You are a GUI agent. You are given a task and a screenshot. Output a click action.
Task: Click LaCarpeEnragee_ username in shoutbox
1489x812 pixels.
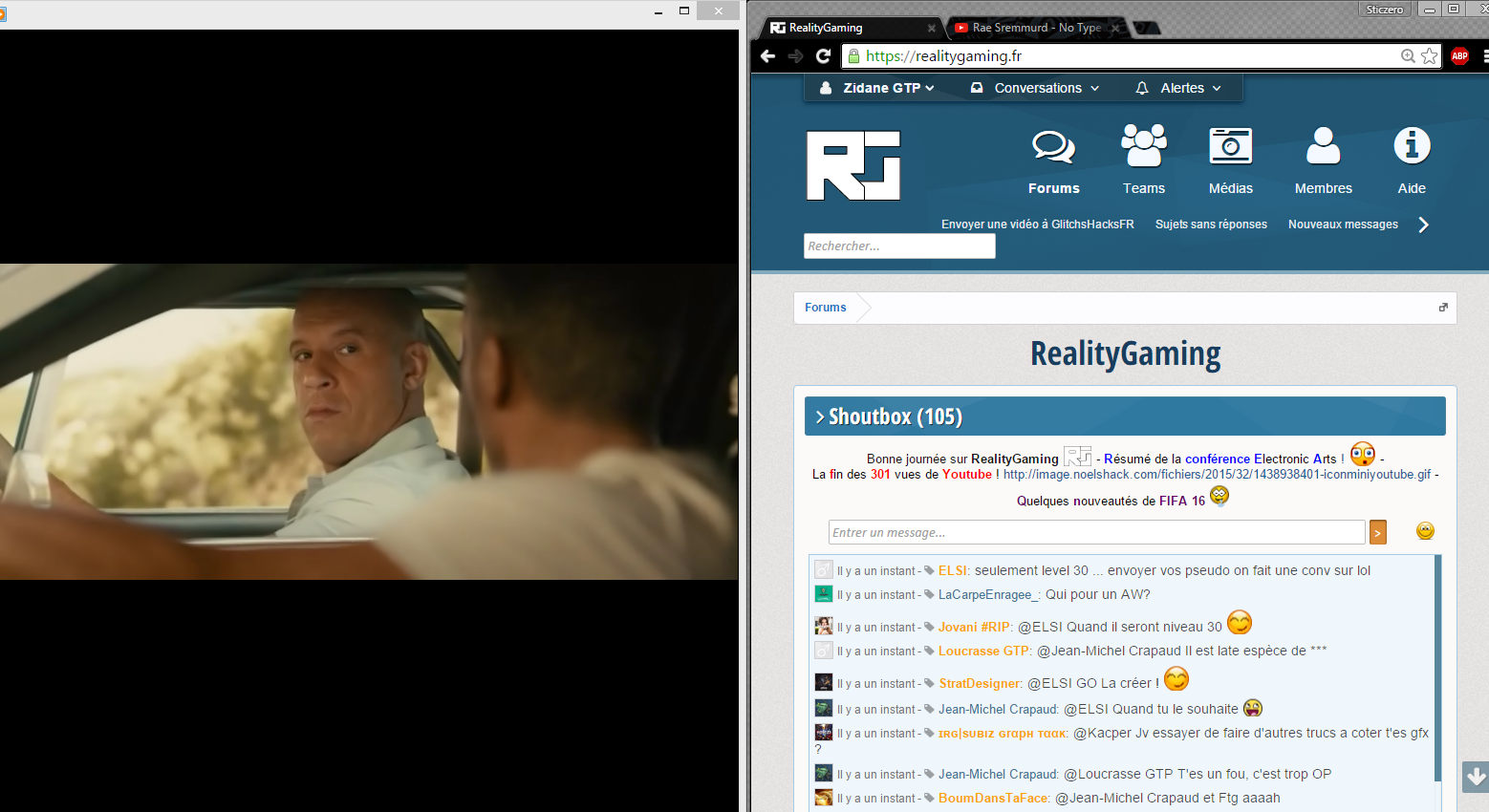pyautogui.click(x=988, y=594)
